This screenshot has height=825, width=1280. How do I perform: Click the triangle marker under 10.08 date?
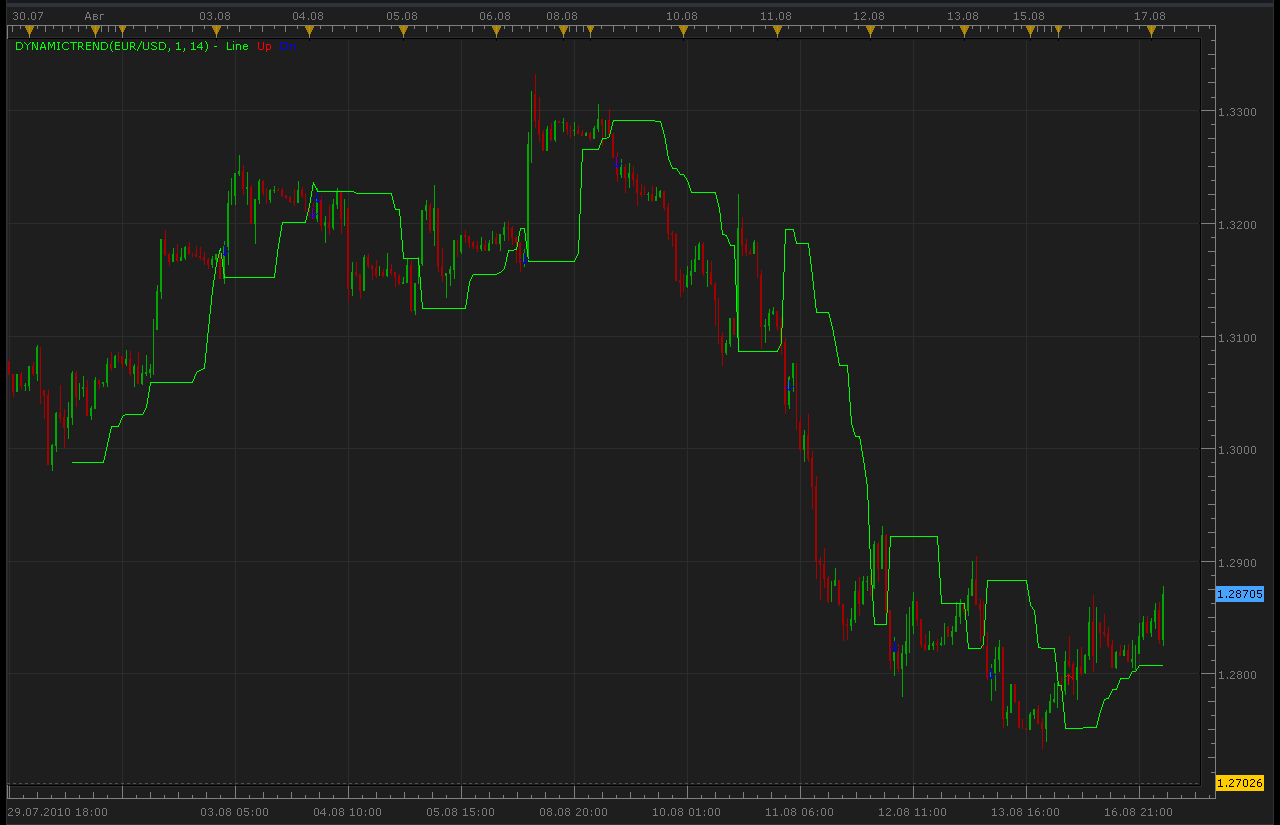click(683, 31)
